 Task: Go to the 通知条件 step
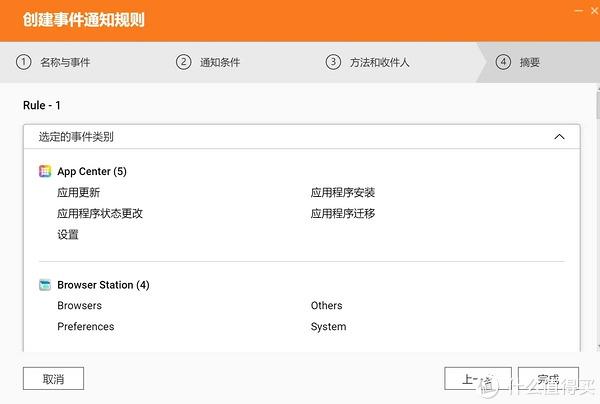pyautogui.click(x=220, y=62)
